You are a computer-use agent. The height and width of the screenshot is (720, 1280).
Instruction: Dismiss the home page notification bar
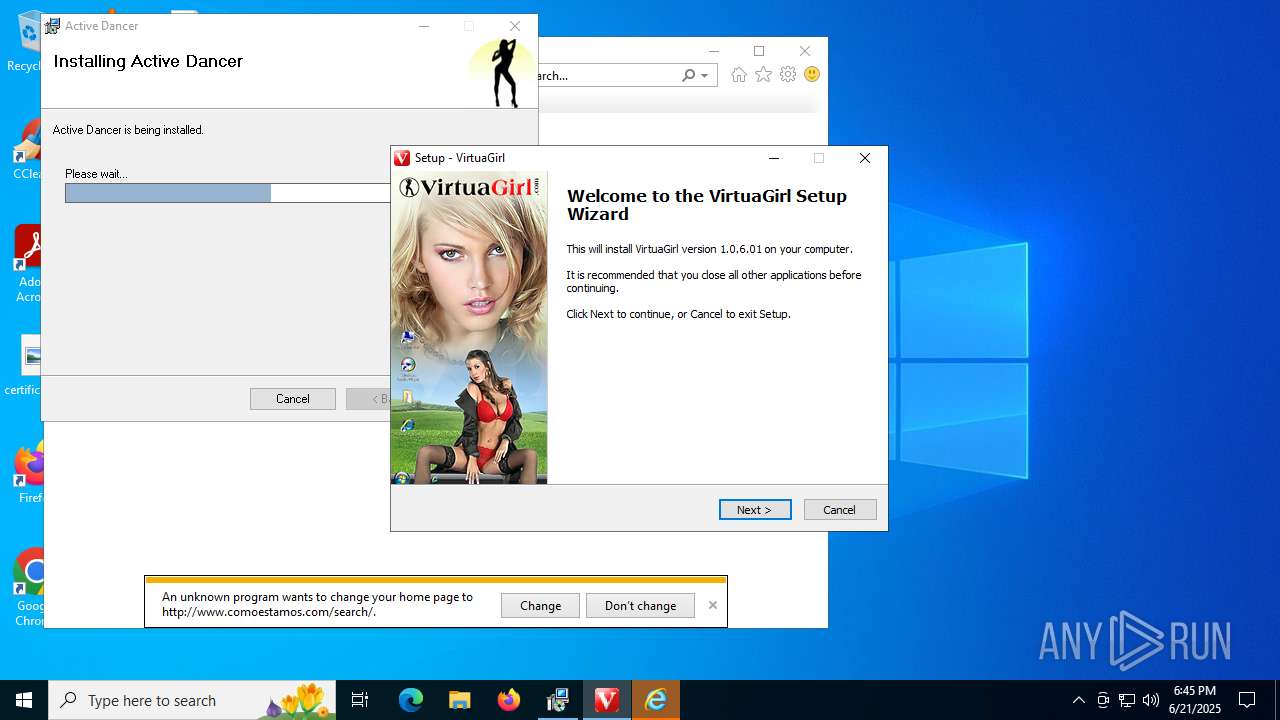coord(713,605)
